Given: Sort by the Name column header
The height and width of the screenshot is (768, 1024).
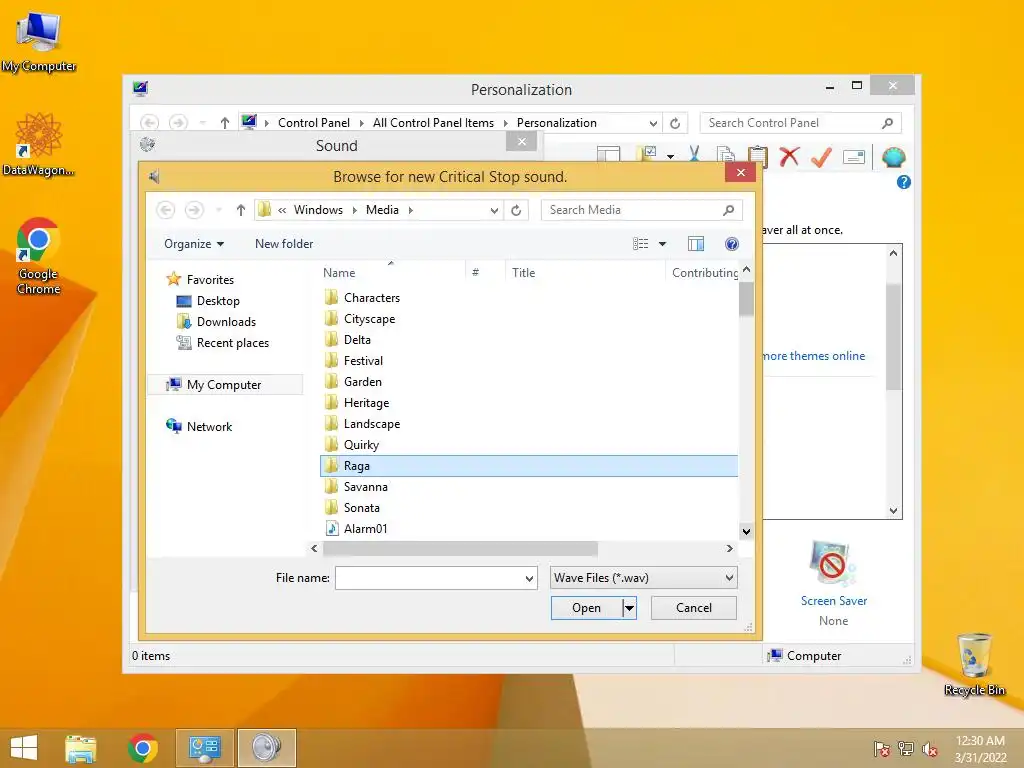Looking at the screenshot, I should tap(339, 273).
